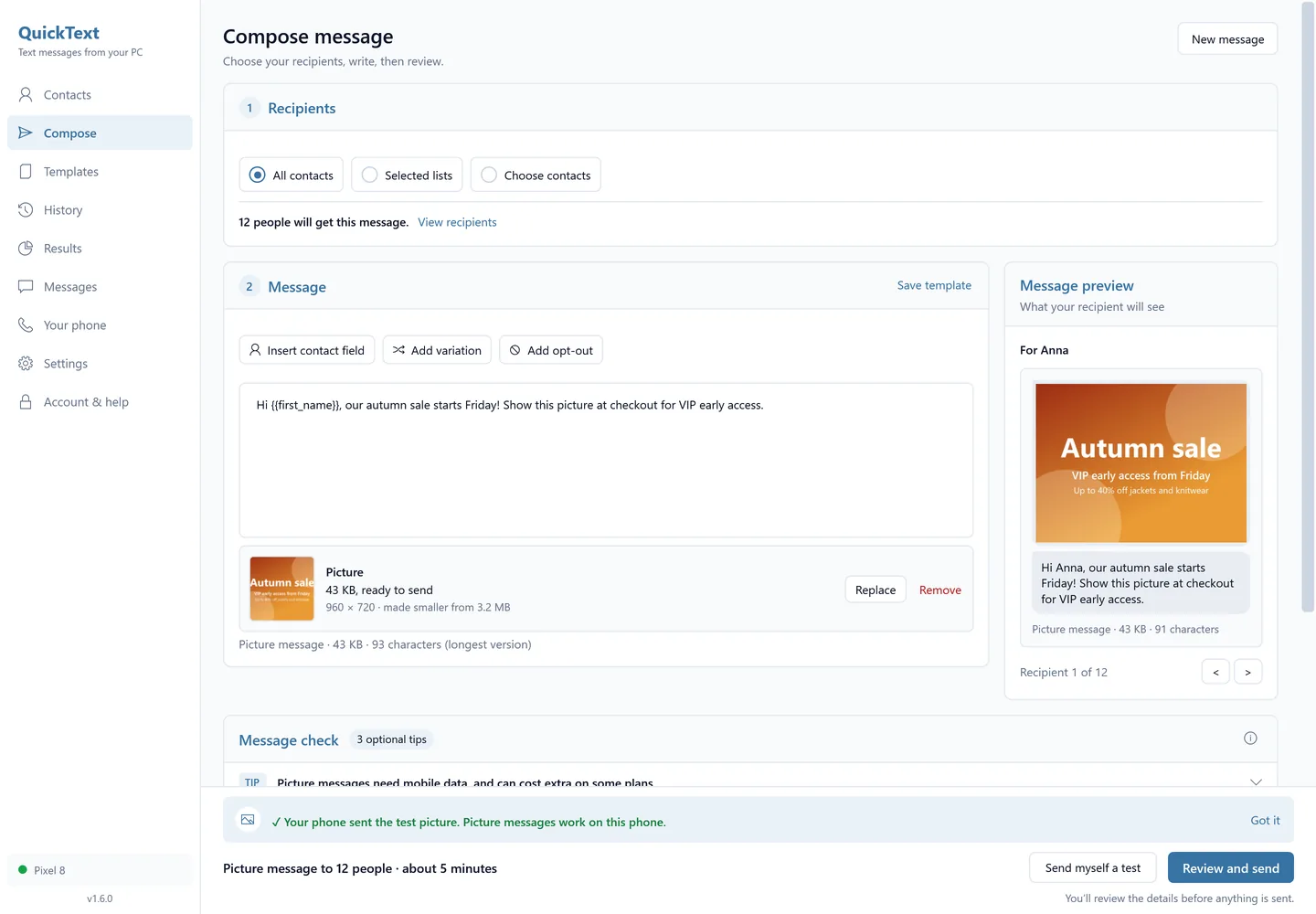Expand the picture messages tip chevron

point(1256,782)
